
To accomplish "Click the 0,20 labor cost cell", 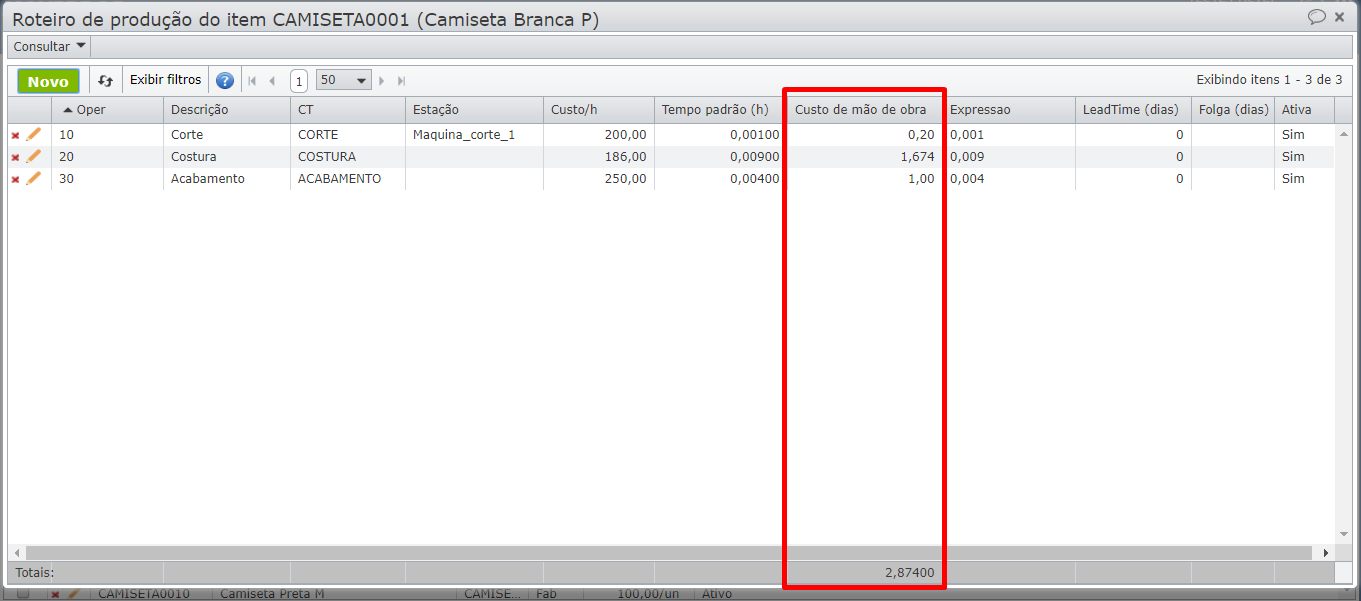I will click(864, 134).
